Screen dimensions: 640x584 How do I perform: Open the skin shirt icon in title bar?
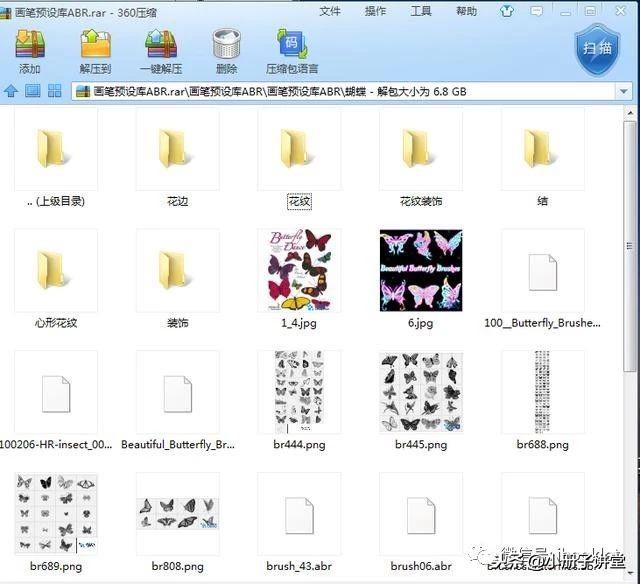507,11
